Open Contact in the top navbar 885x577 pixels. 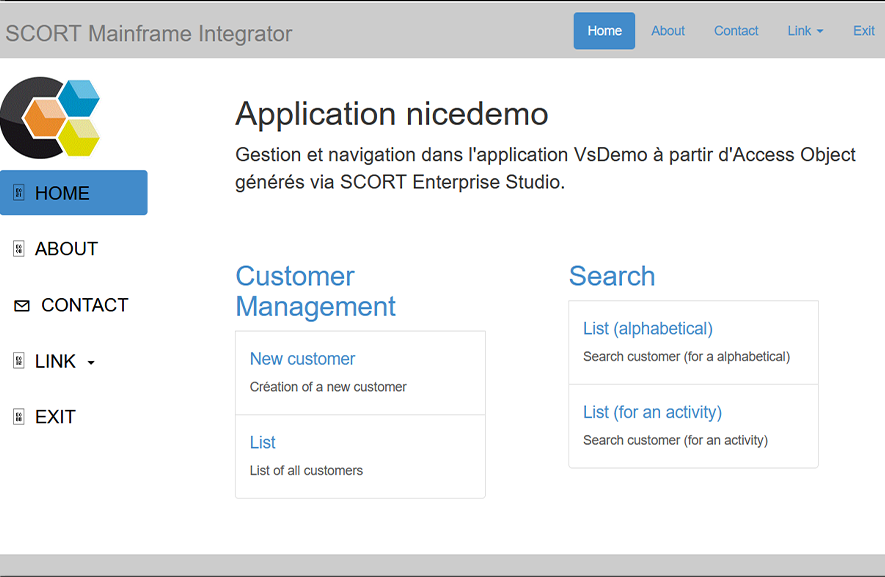click(736, 31)
